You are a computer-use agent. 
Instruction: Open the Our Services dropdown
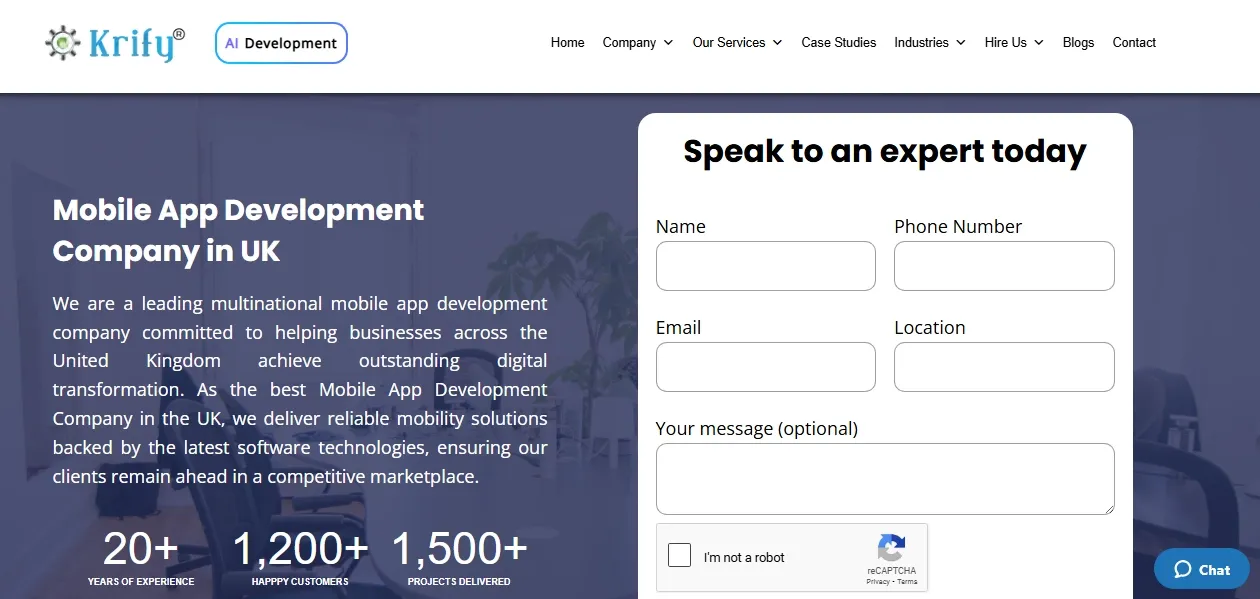737,43
